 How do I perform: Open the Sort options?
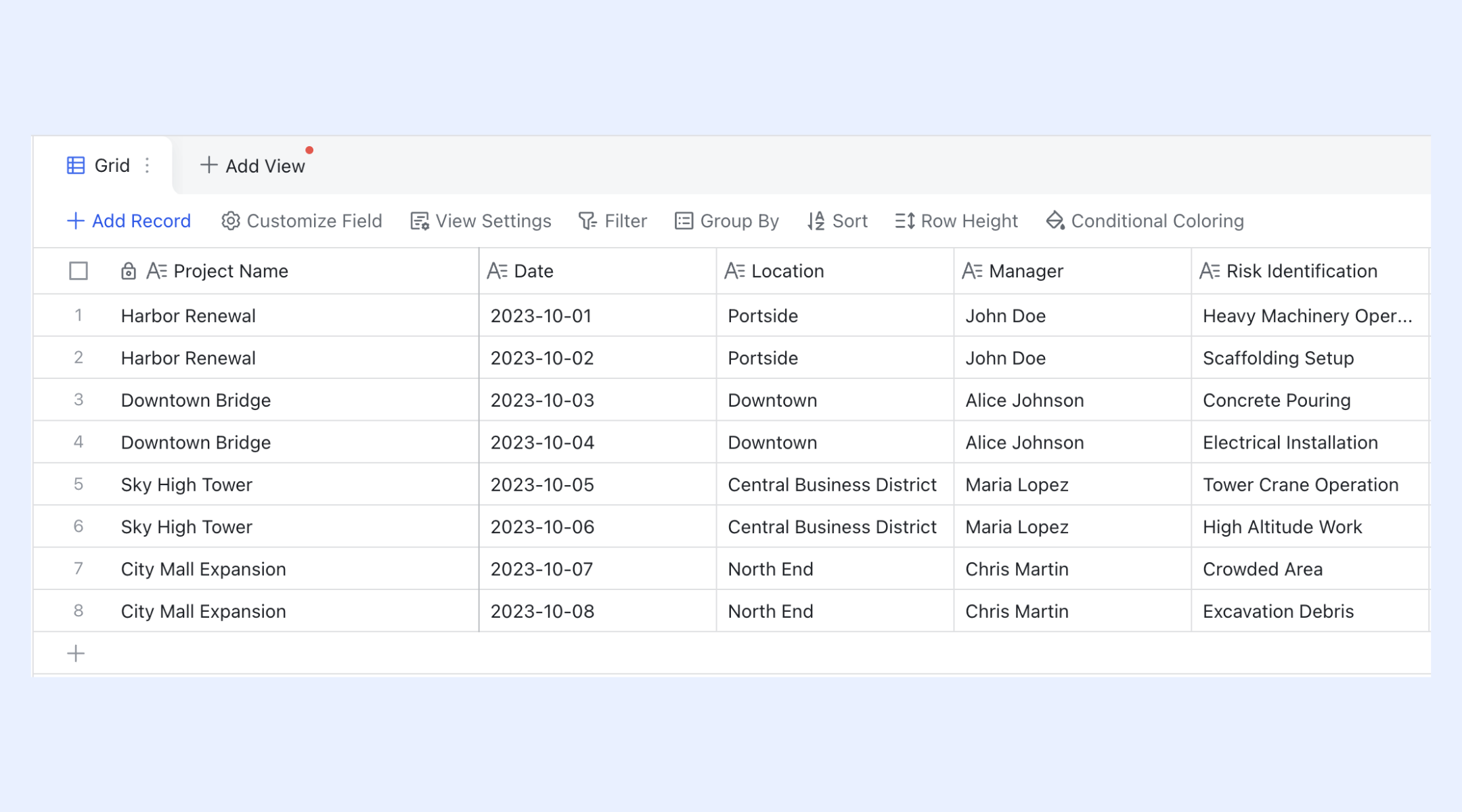(x=837, y=221)
